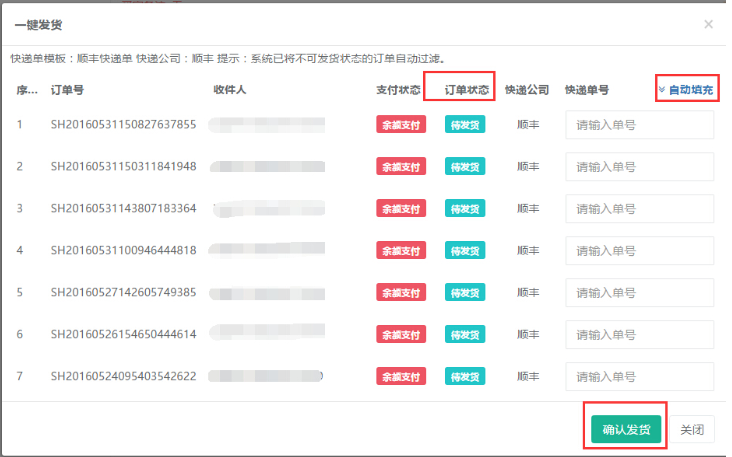Close the 一键发货 dialog with the X
Image resolution: width=732 pixels, height=457 pixels.
click(x=708, y=24)
